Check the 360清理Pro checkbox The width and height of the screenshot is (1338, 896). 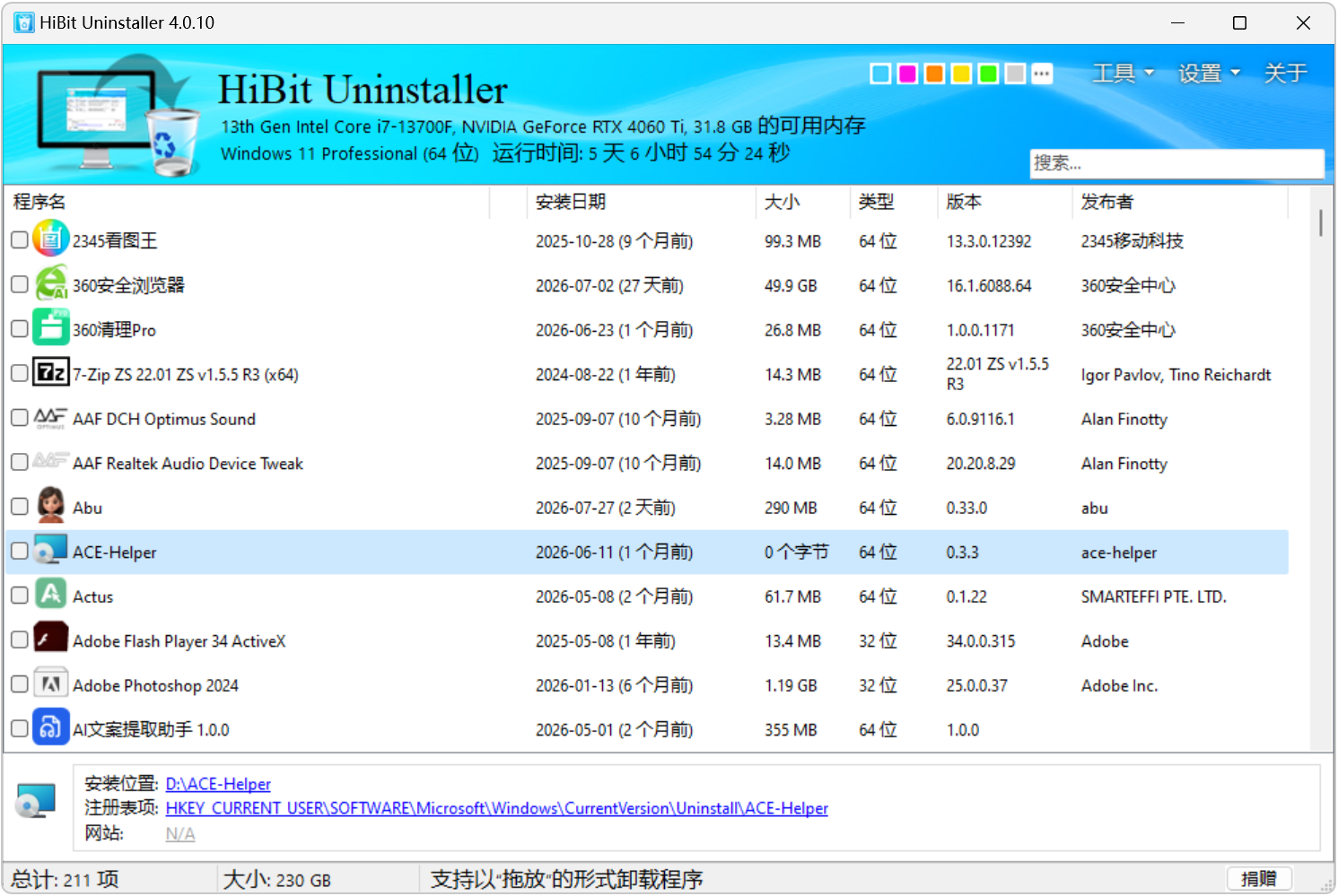20,329
